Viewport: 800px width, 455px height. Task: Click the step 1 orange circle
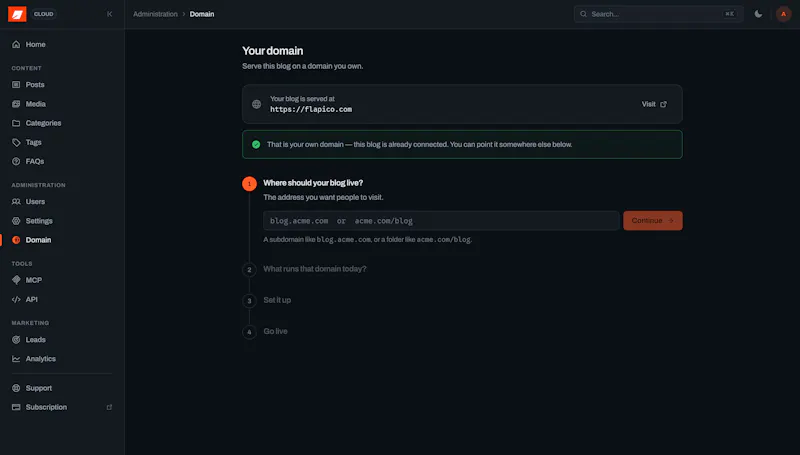click(249, 183)
